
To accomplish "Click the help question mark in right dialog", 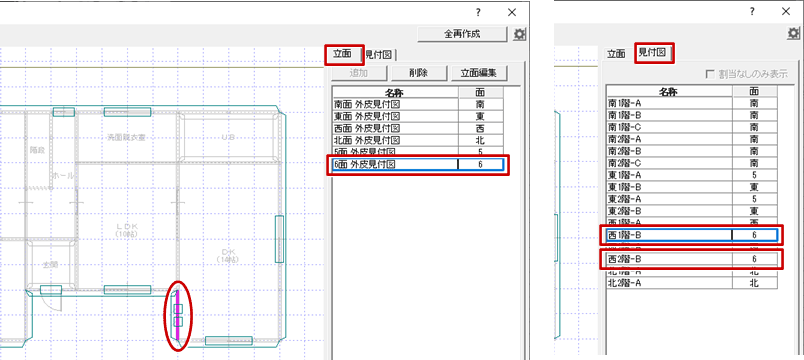I will click(752, 12).
